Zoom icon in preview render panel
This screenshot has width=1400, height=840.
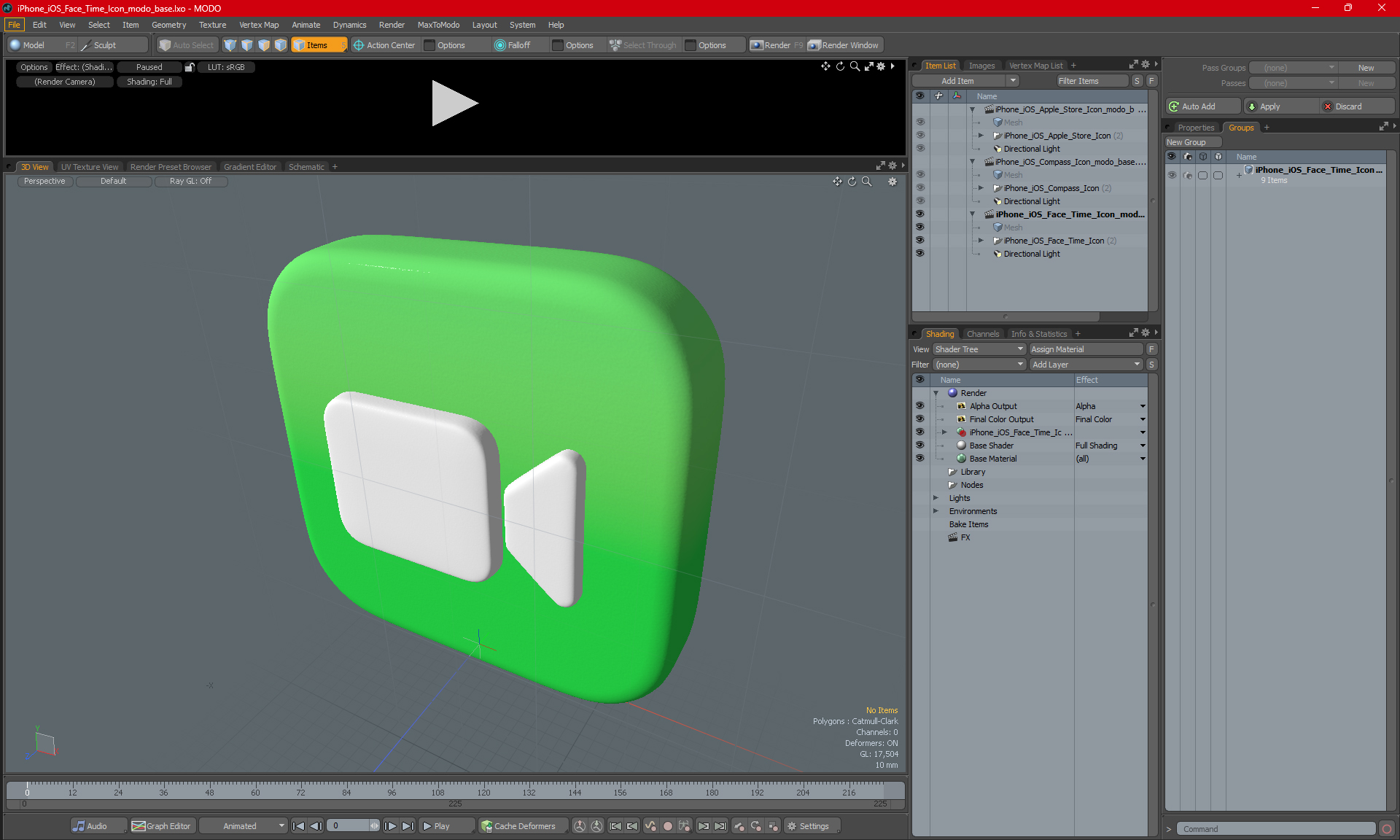pos(855,66)
